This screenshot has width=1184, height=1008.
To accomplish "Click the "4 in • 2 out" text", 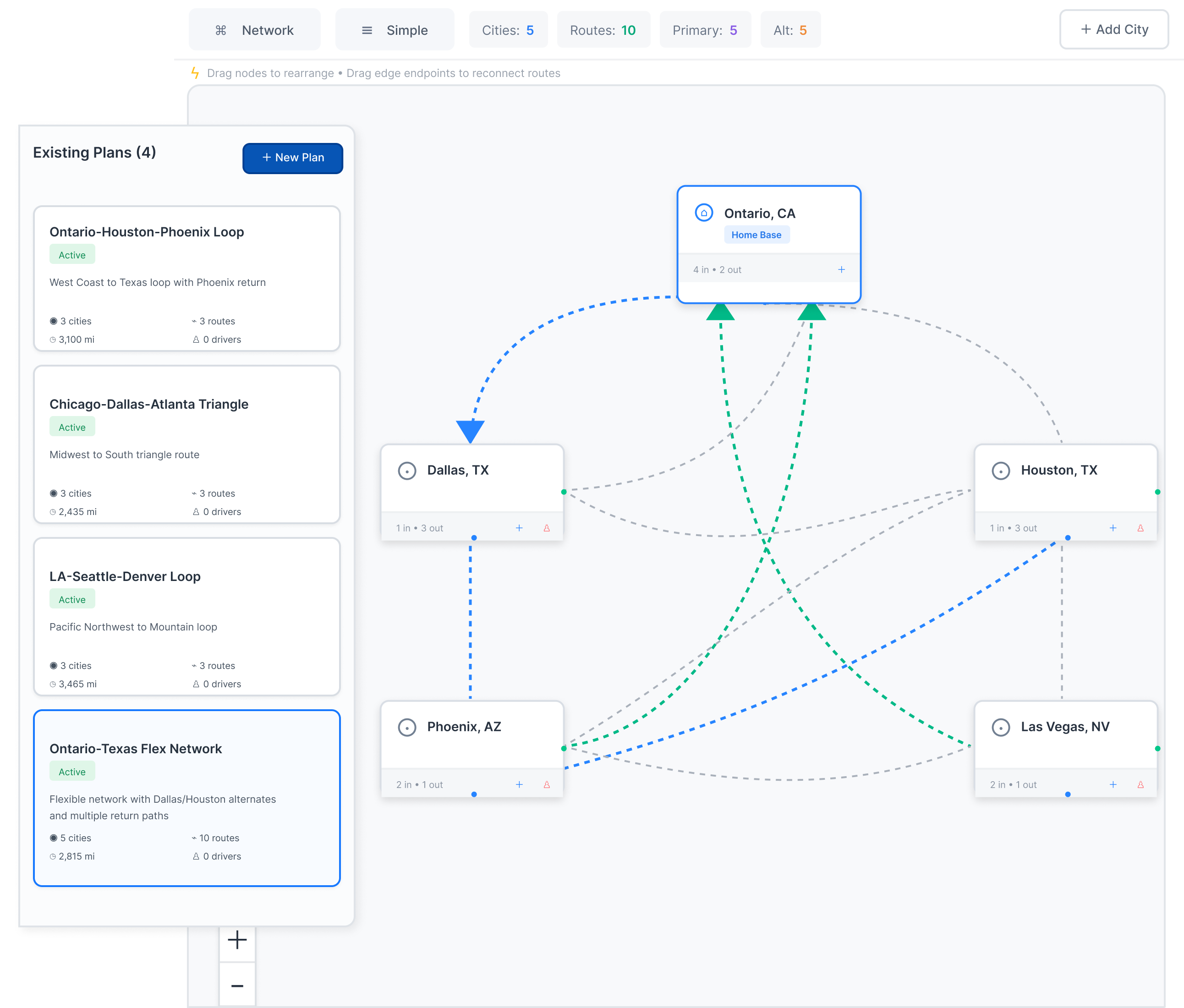I will click(717, 270).
